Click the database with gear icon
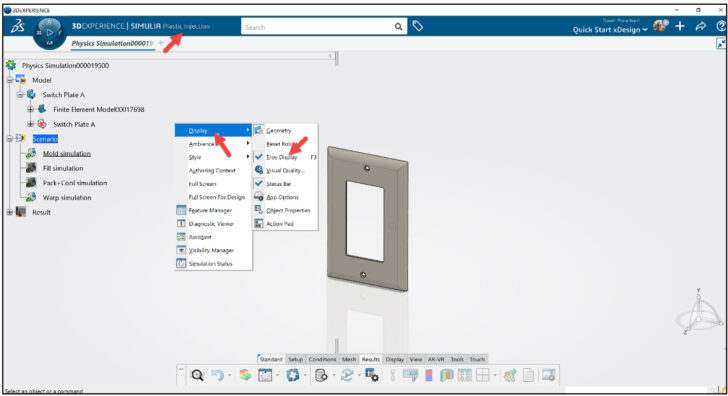The width and height of the screenshot is (728, 396). (321, 375)
